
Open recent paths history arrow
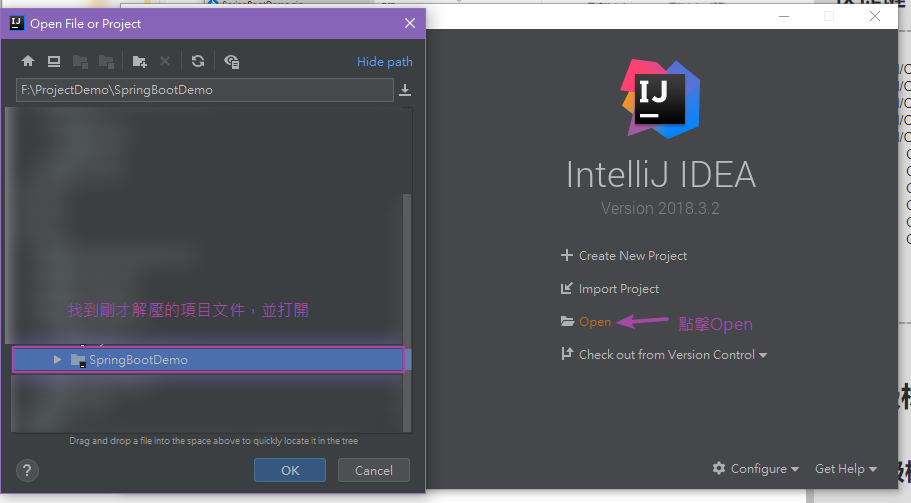pos(405,90)
